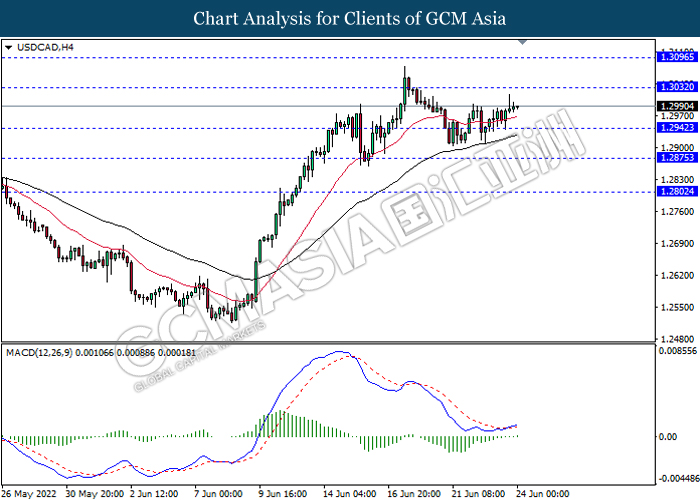Click the 1.26900 price axis value
The height and width of the screenshot is (500, 700).
[x=677, y=244]
